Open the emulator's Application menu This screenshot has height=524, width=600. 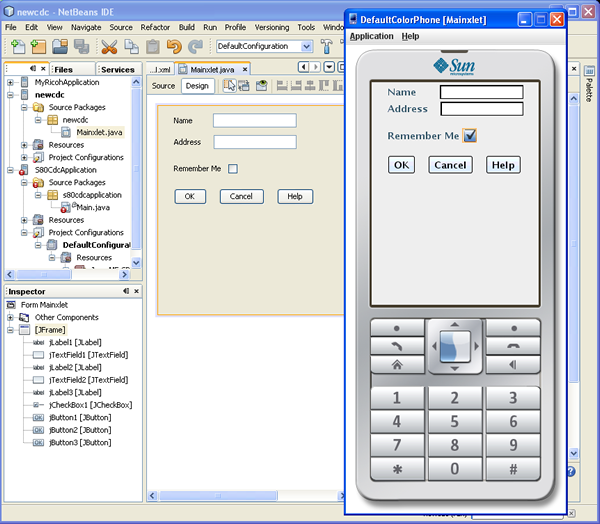point(371,36)
